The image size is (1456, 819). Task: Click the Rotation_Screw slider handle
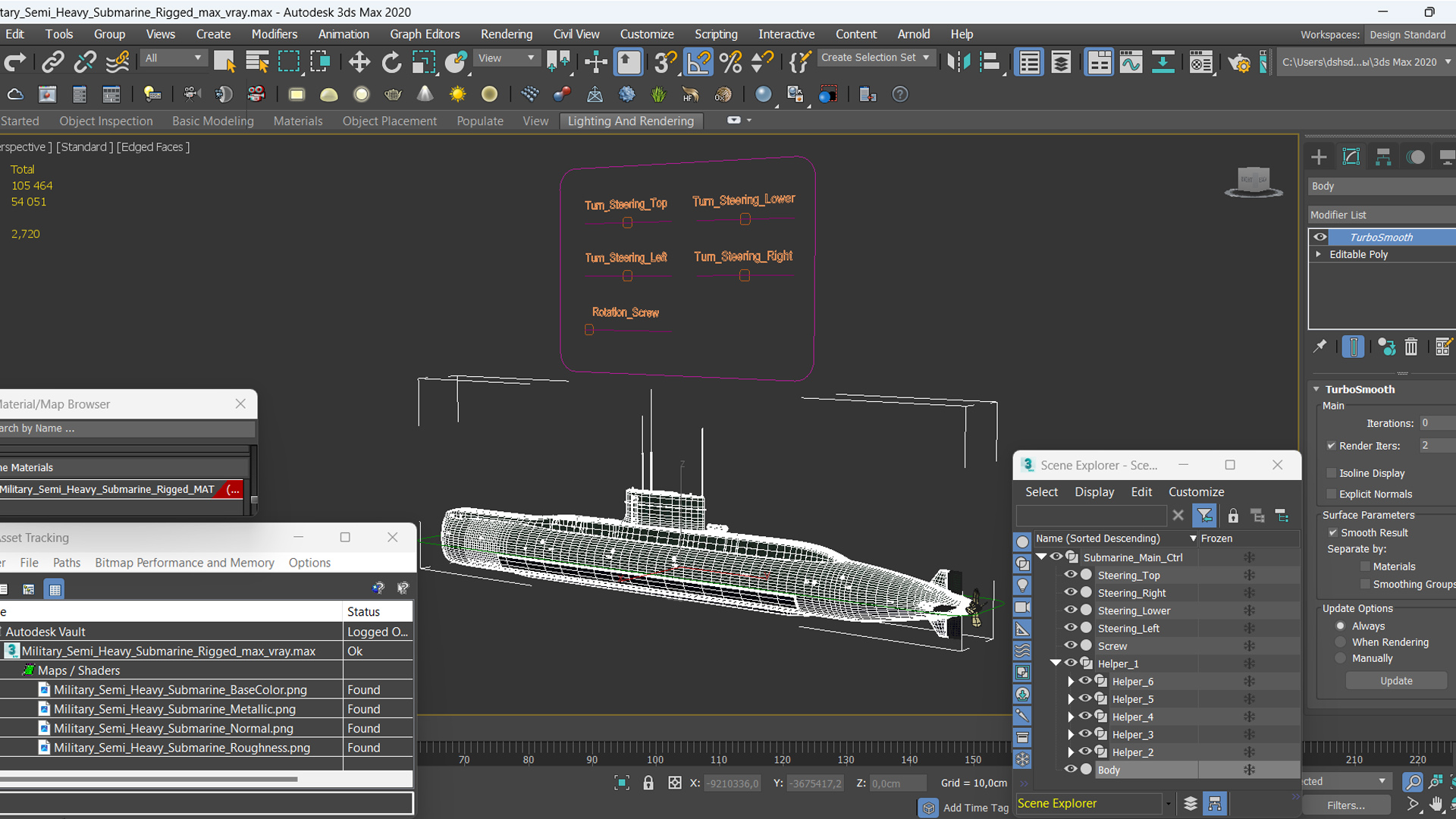(x=589, y=330)
